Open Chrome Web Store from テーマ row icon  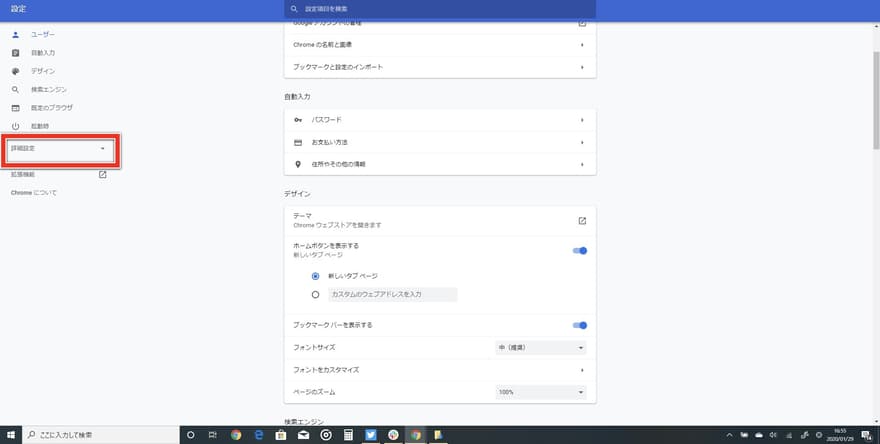tap(582, 220)
